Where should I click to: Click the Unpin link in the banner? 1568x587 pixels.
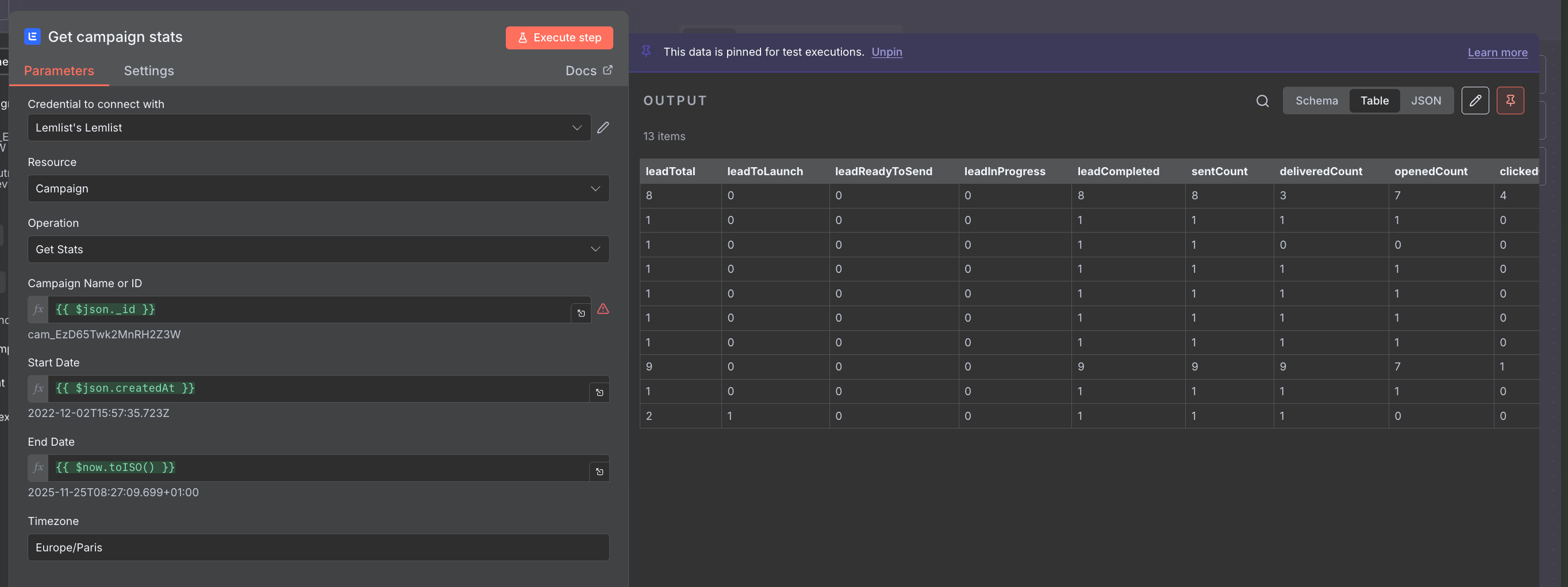tap(886, 52)
